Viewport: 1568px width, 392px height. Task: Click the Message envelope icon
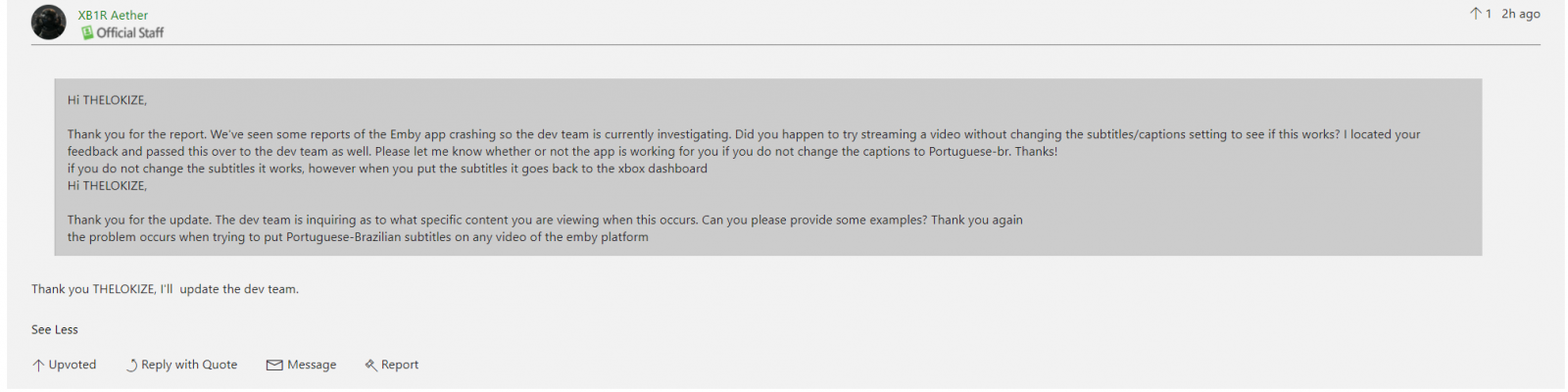tap(274, 366)
